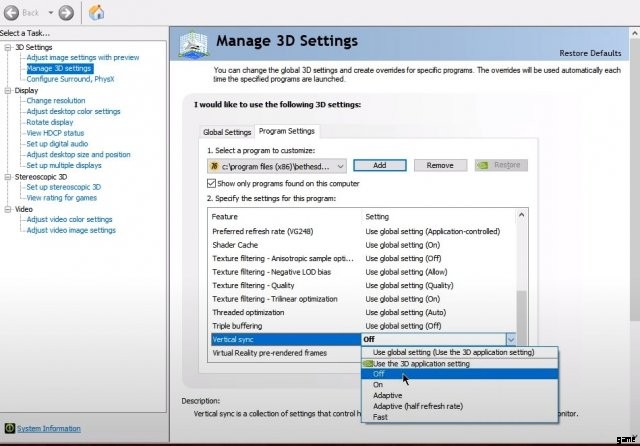
Task: Switch to the Global Settings tab
Action: [x=227, y=132]
